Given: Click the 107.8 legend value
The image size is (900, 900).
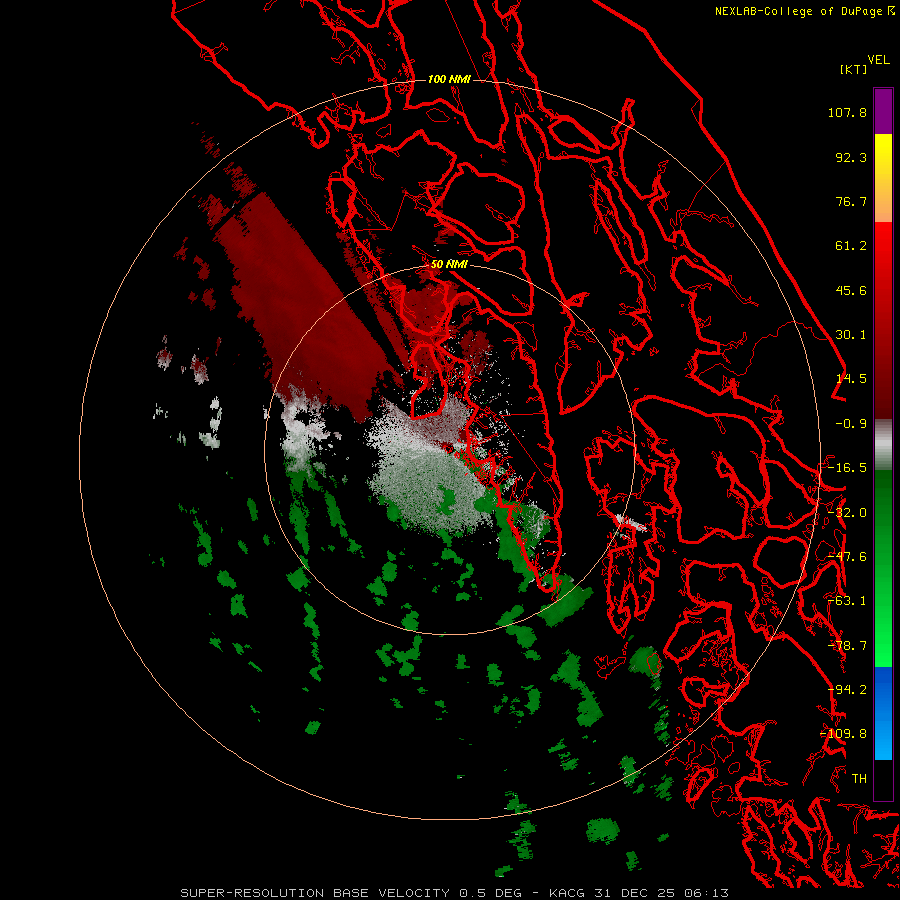Looking at the screenshot, I should pyautogui.click(x=847, y=112).
